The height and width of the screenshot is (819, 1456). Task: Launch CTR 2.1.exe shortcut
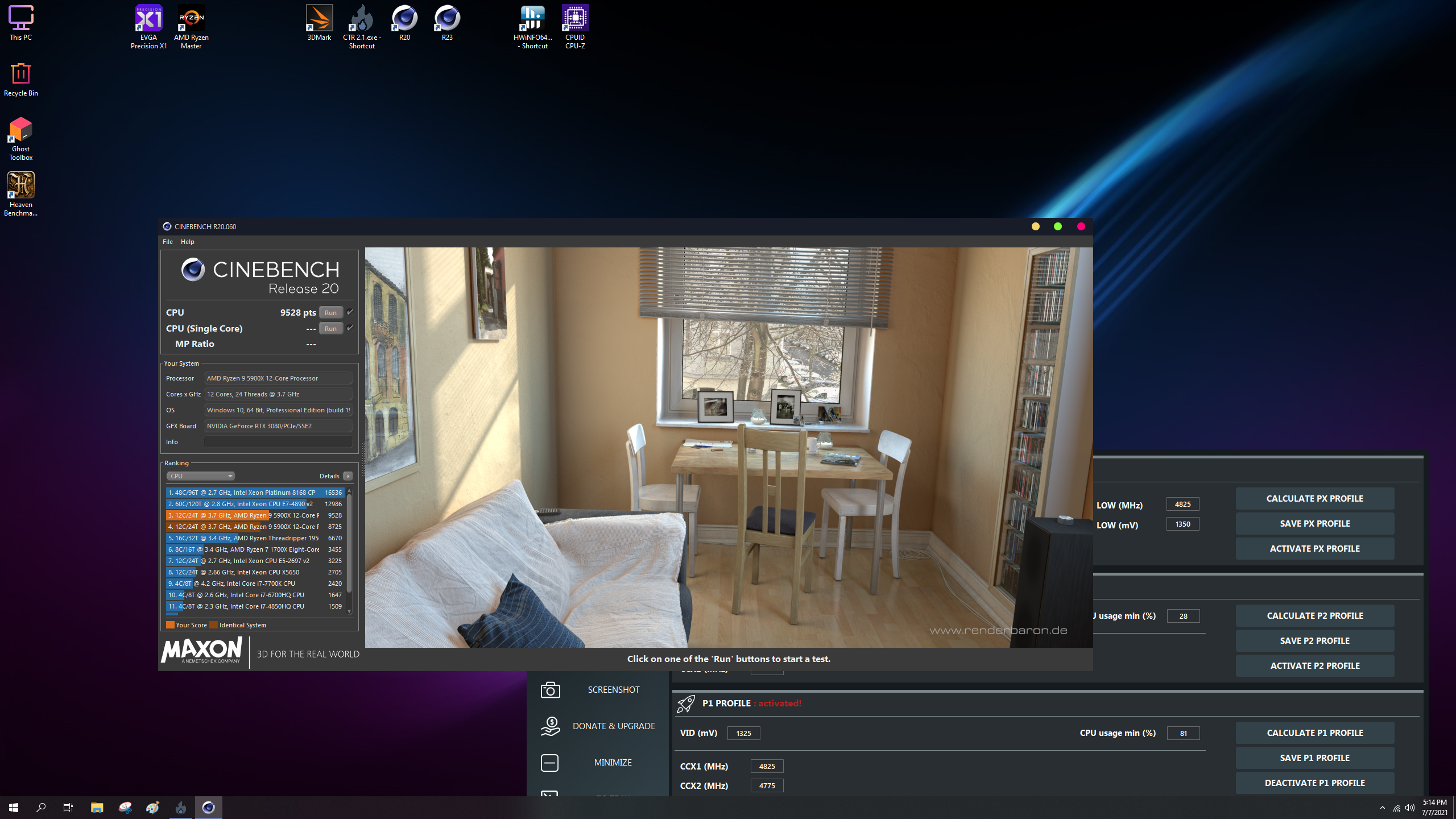[362, 27]
